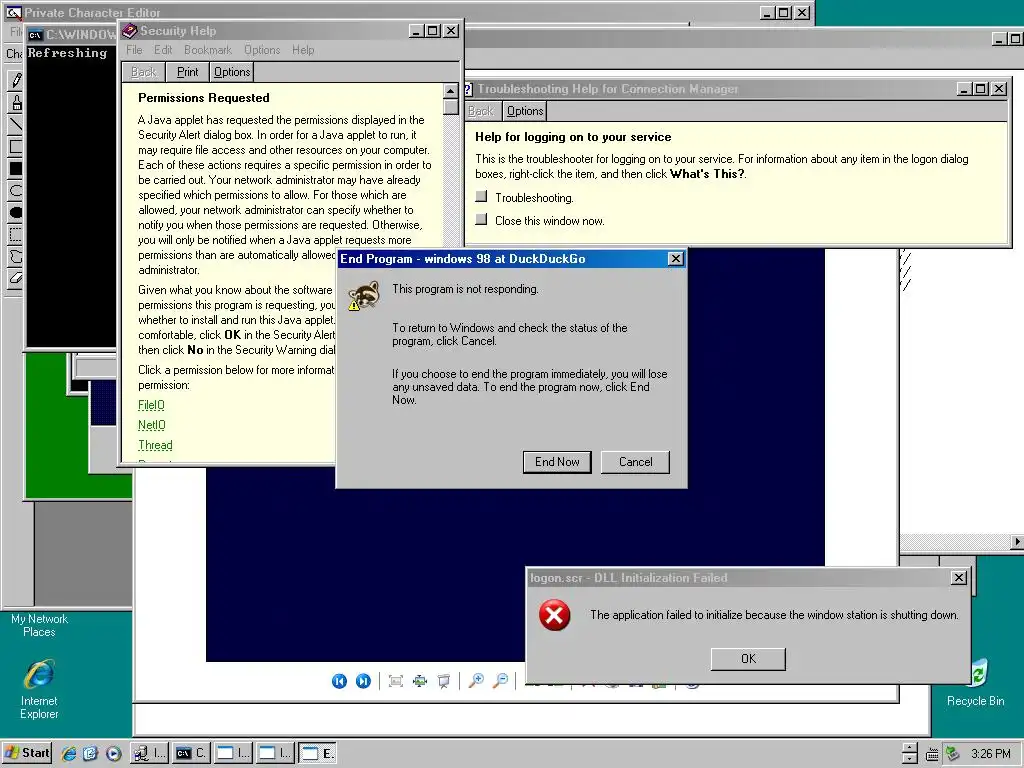
Task: Click the taskbar clock showing 3:26 PM
Action: (991, 754)
